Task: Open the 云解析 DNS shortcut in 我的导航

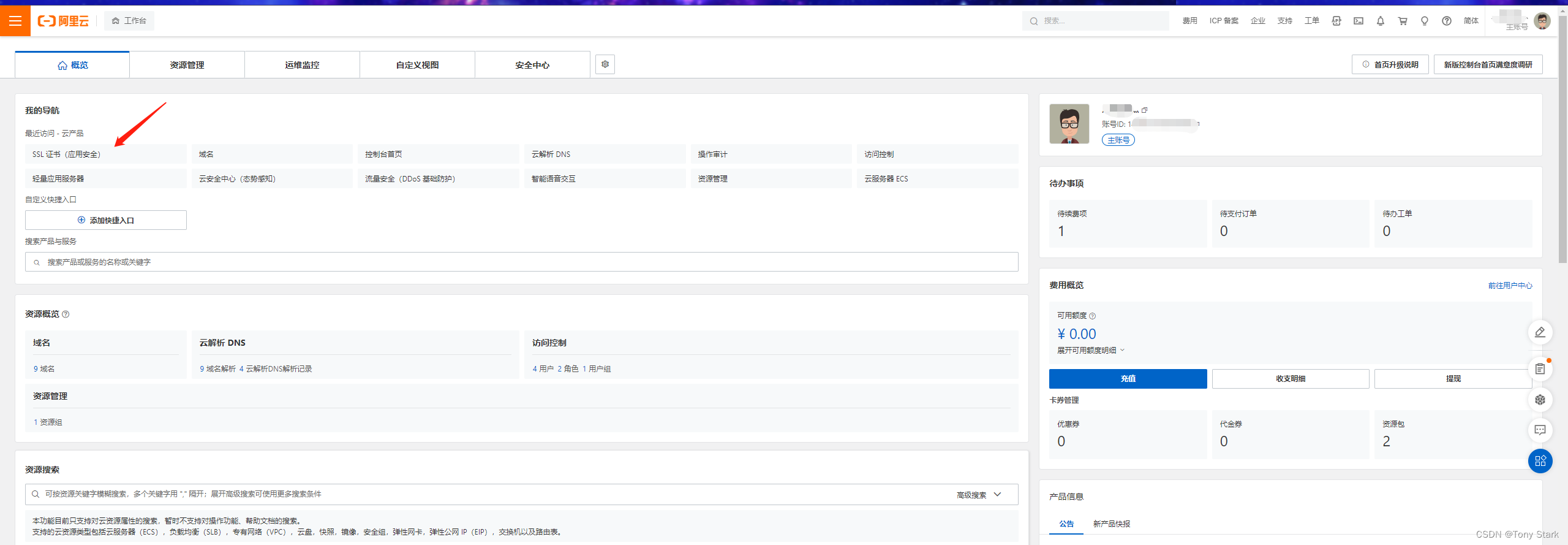Action: click(x=605, y=154)
